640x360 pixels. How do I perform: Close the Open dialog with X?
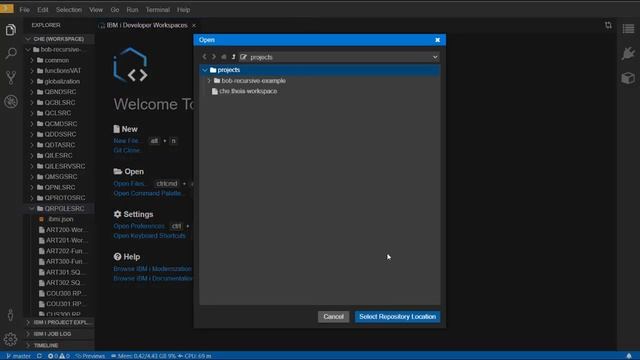(x=438, y=40)
